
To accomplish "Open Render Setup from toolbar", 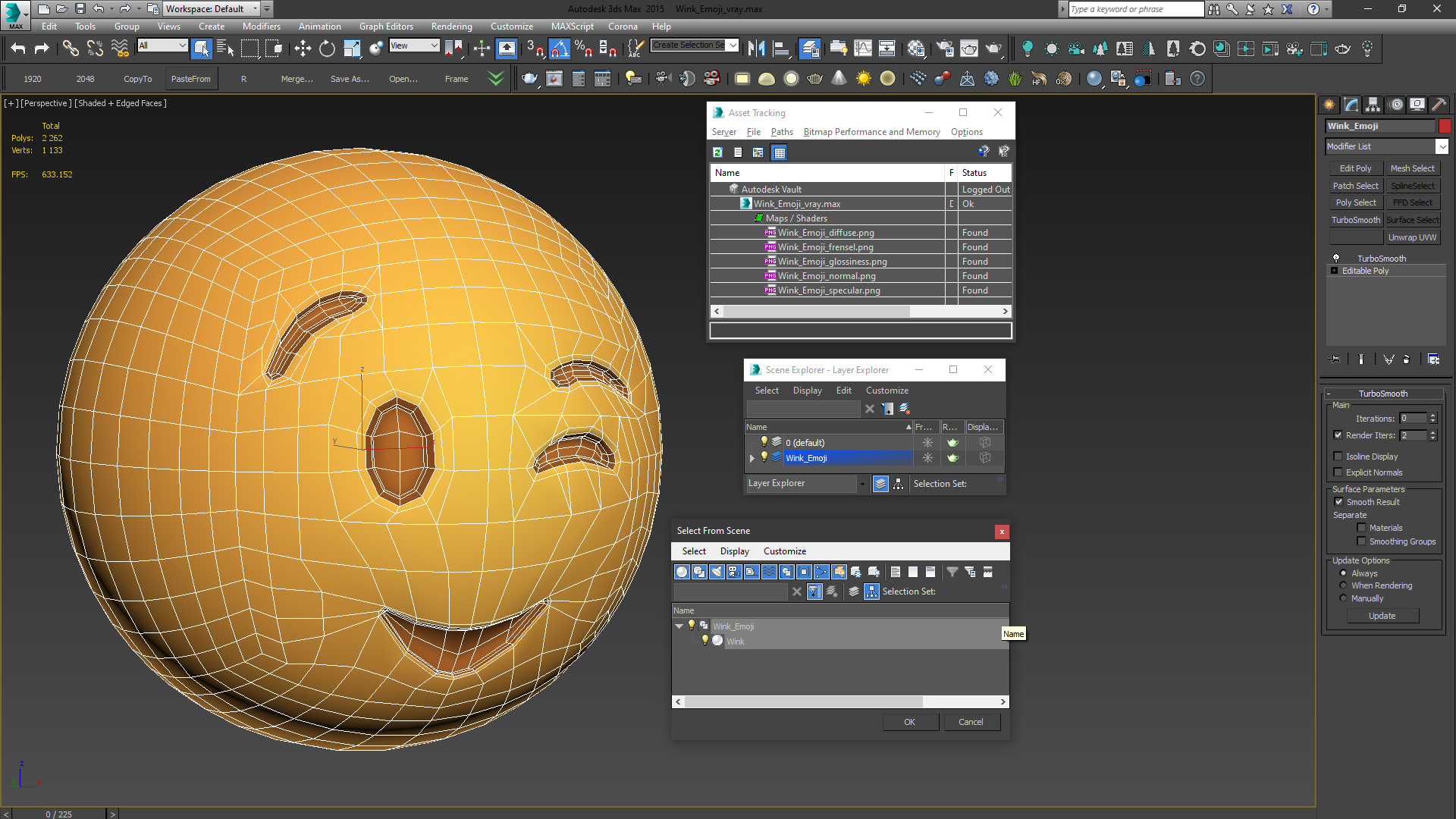I will (945, 49).
